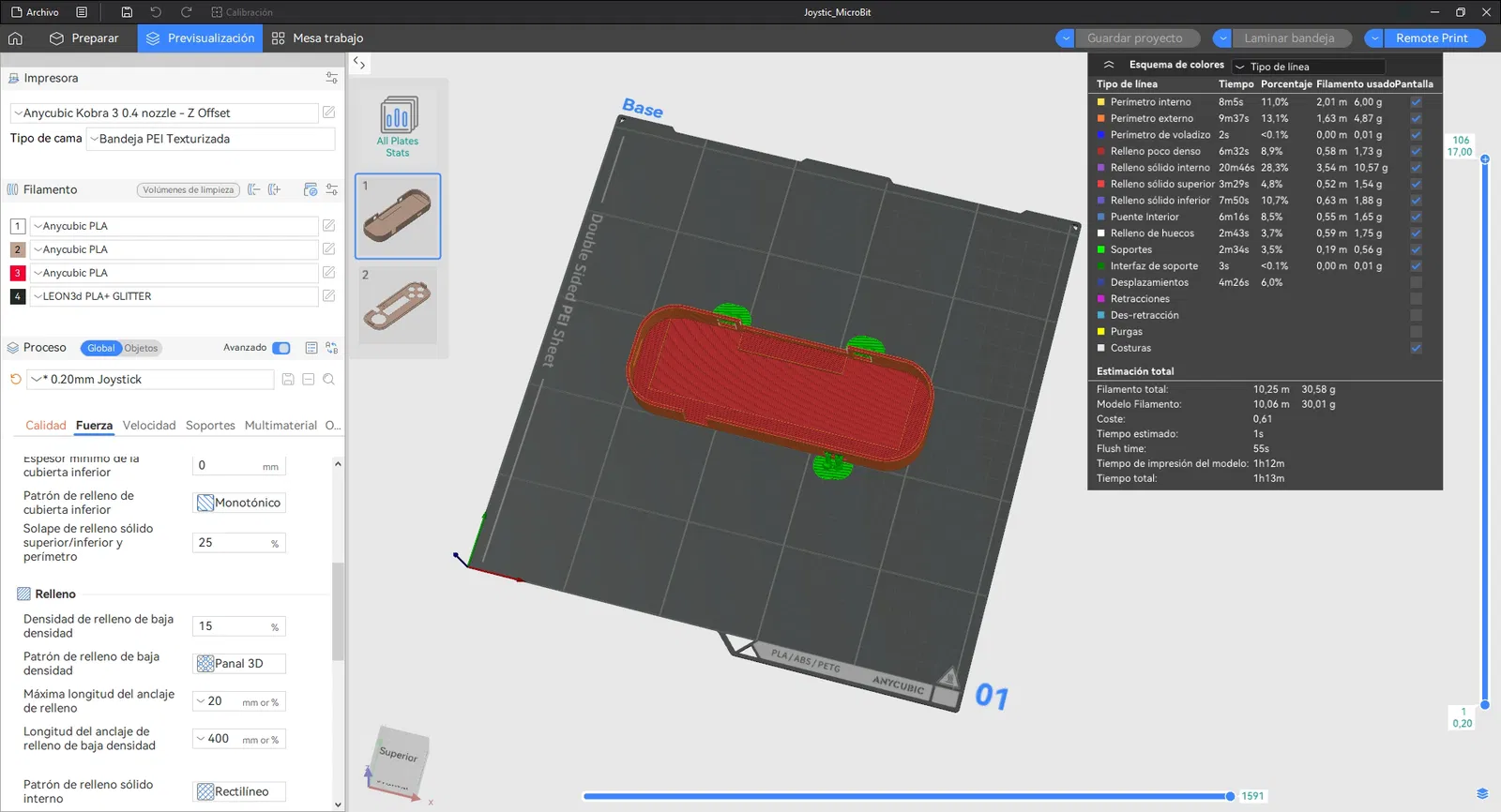
Task: Click the Home icon
Action: click(x=15, y=38)
